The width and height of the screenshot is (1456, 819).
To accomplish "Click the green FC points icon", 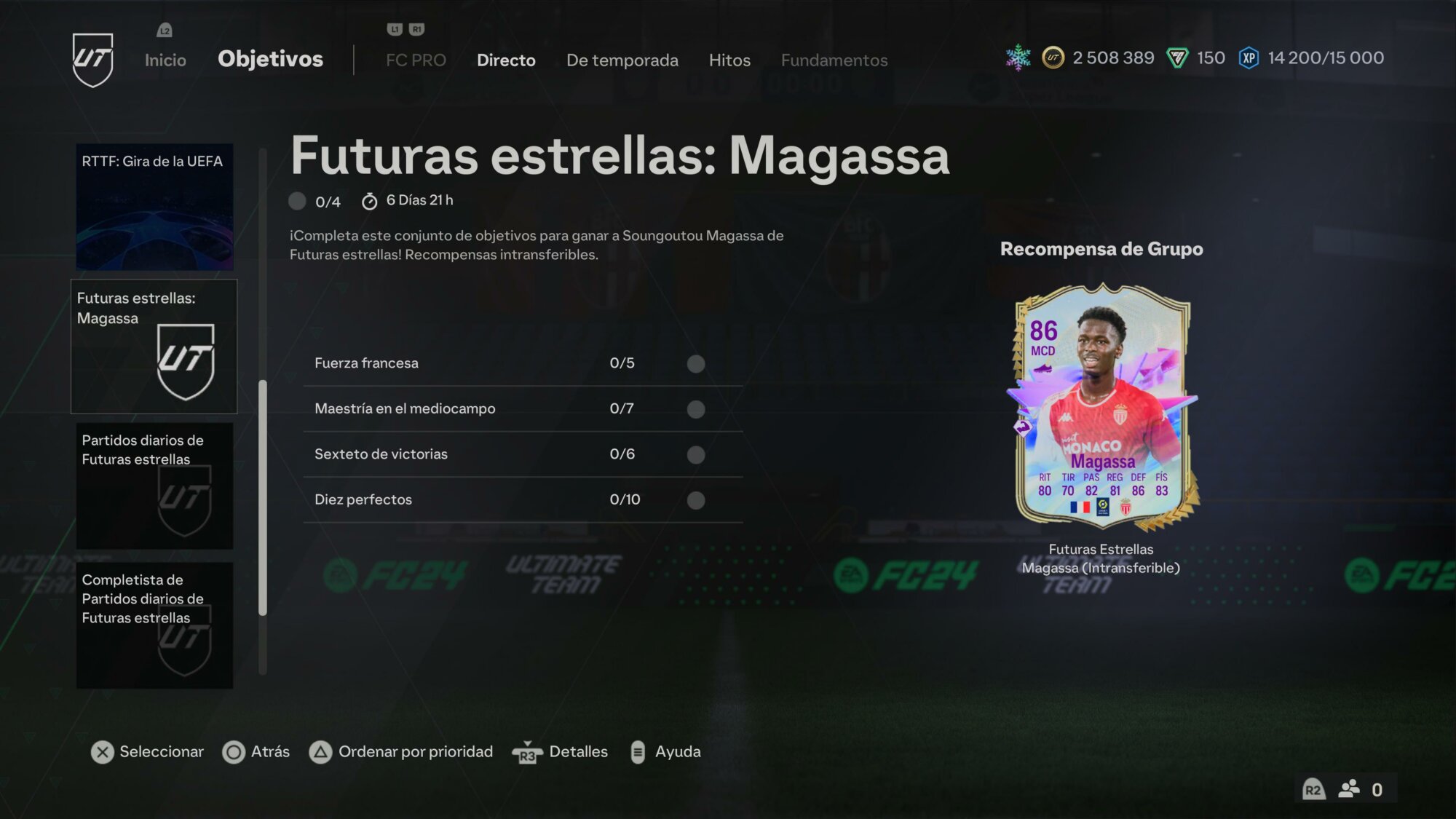I will 1177,58.
